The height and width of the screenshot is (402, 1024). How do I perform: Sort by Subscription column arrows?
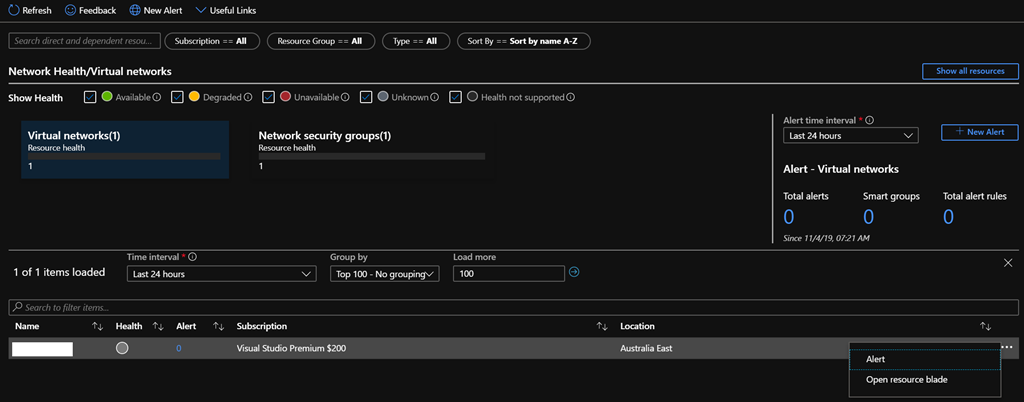click(602, 326)
